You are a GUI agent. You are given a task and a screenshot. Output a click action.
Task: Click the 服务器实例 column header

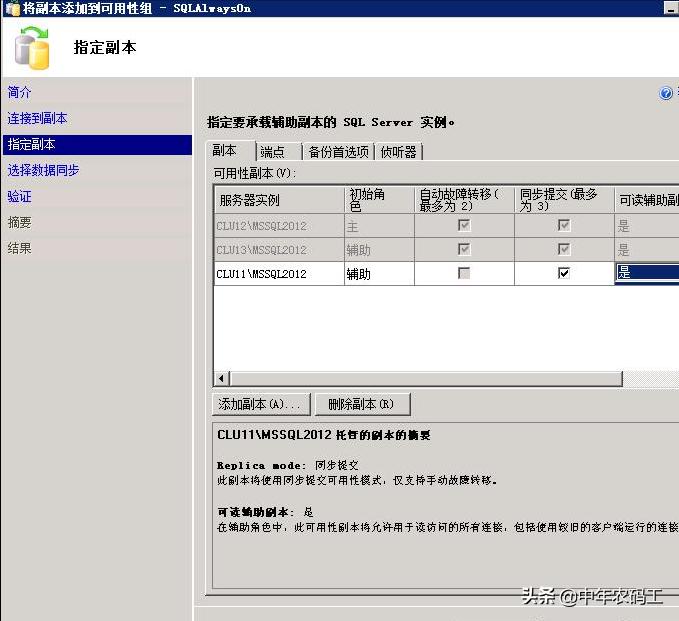coord(279,200)
